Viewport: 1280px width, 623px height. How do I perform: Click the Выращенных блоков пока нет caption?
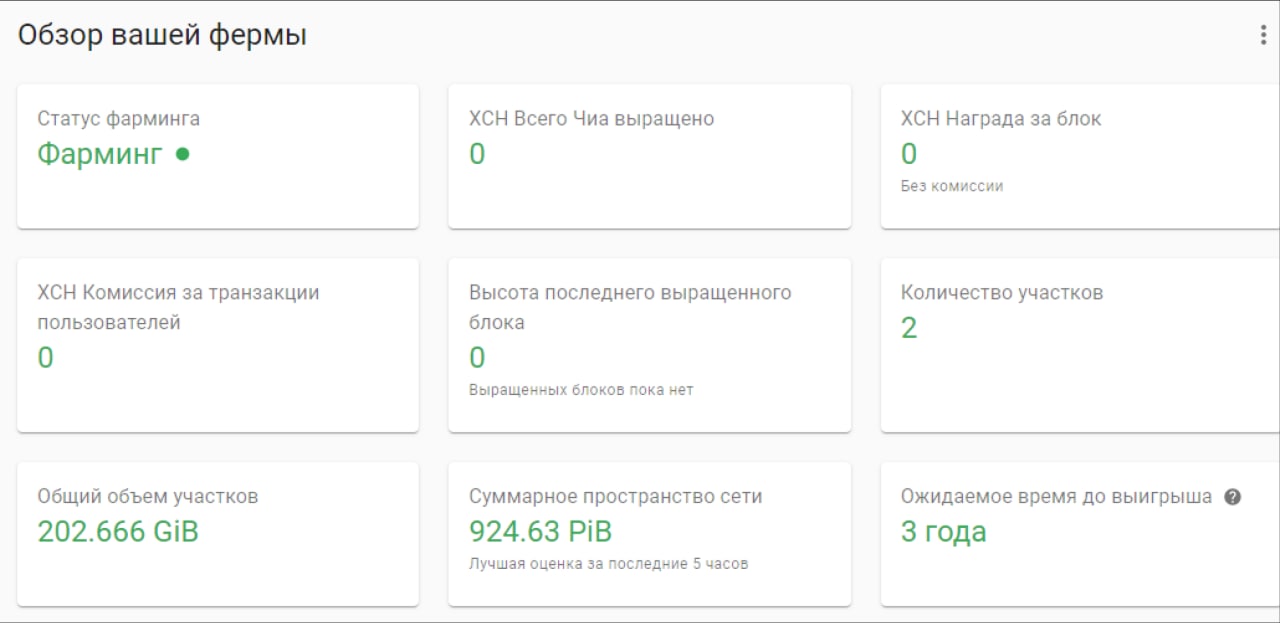click(x=581, y=390)
